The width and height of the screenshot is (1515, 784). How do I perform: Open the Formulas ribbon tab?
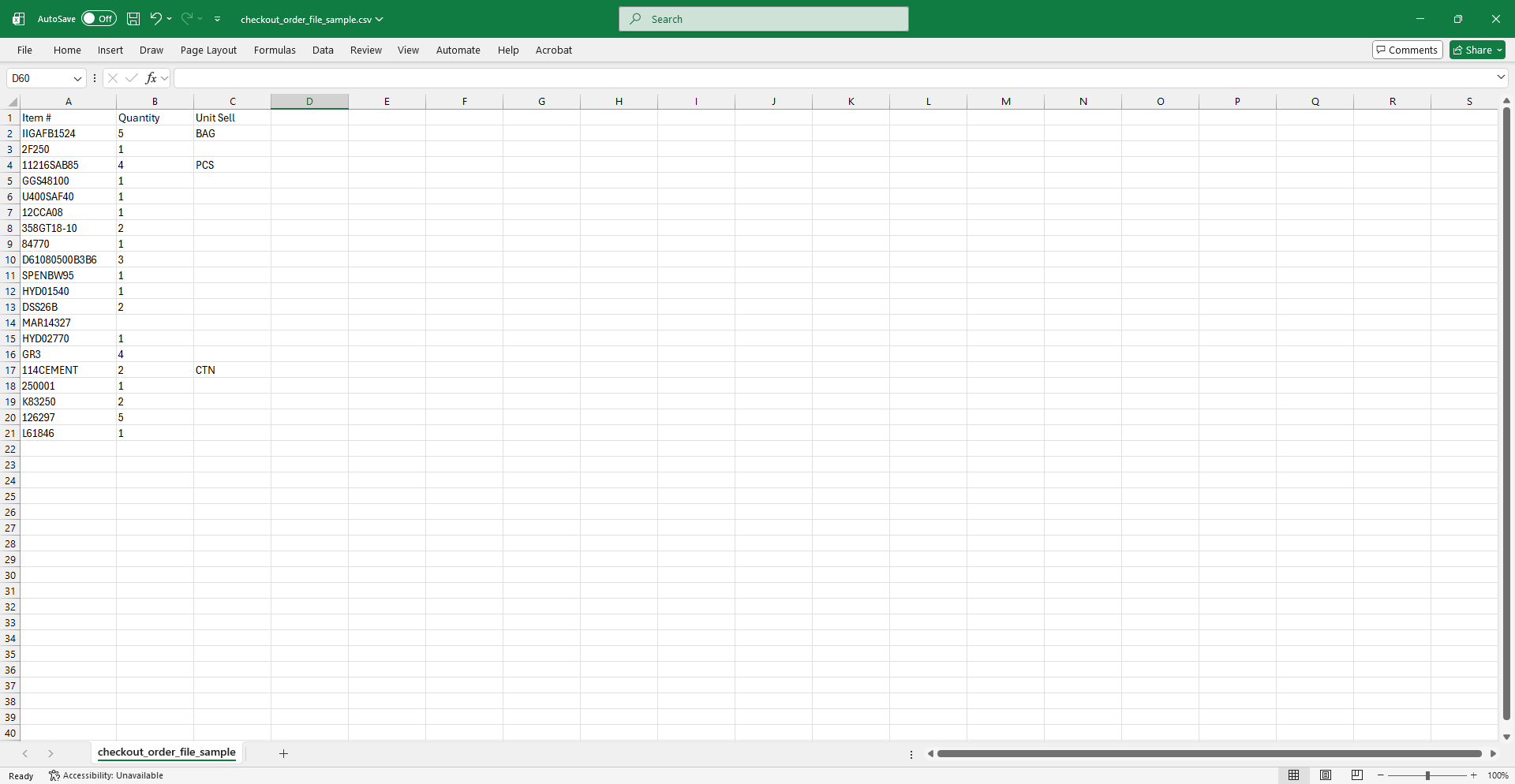tap(275, 50)
